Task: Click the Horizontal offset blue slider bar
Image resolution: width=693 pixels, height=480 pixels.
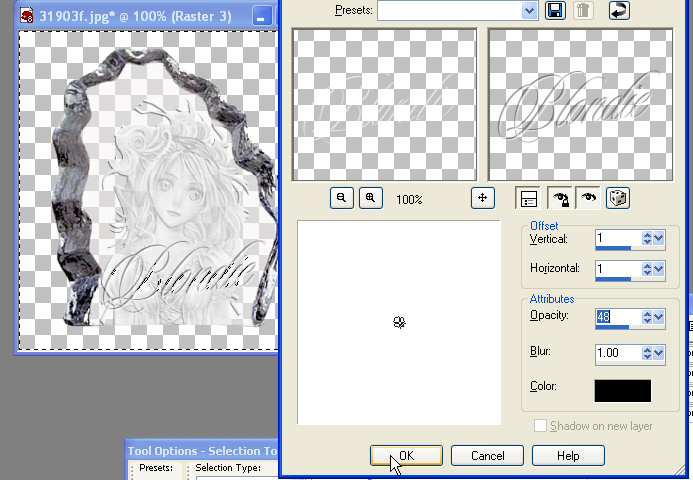Action: pos(613,279)
